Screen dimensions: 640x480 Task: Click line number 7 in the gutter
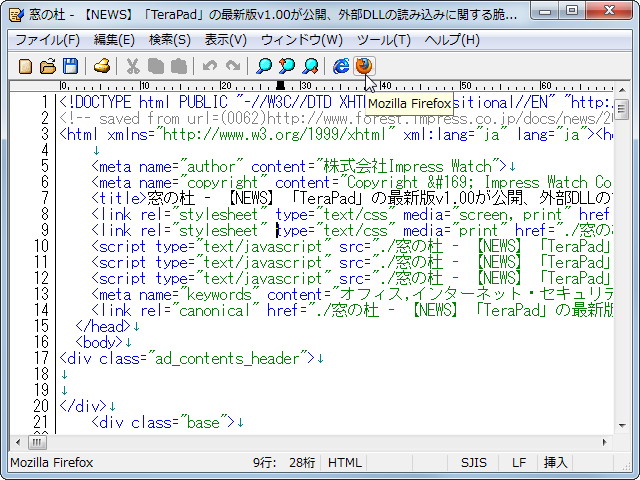pyautogui.click(x=44, y=198)
